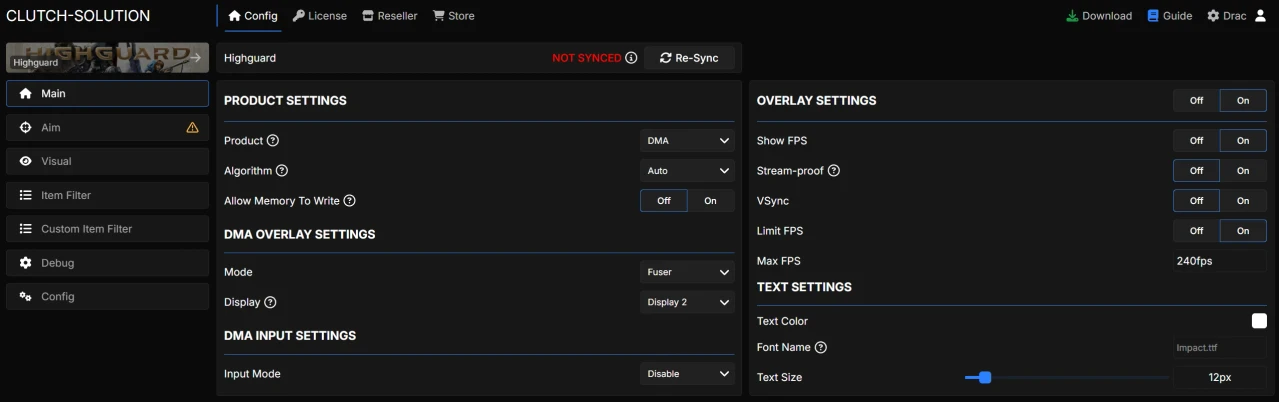Click the help icon next to Font Name

821,348
